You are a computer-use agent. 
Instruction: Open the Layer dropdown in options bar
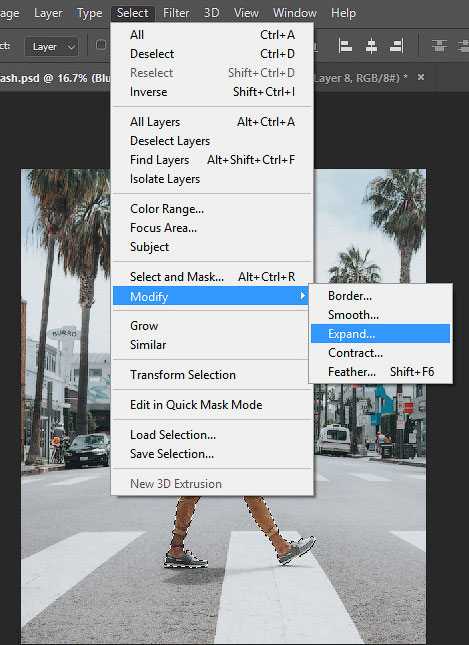click(x=51, y=47)
